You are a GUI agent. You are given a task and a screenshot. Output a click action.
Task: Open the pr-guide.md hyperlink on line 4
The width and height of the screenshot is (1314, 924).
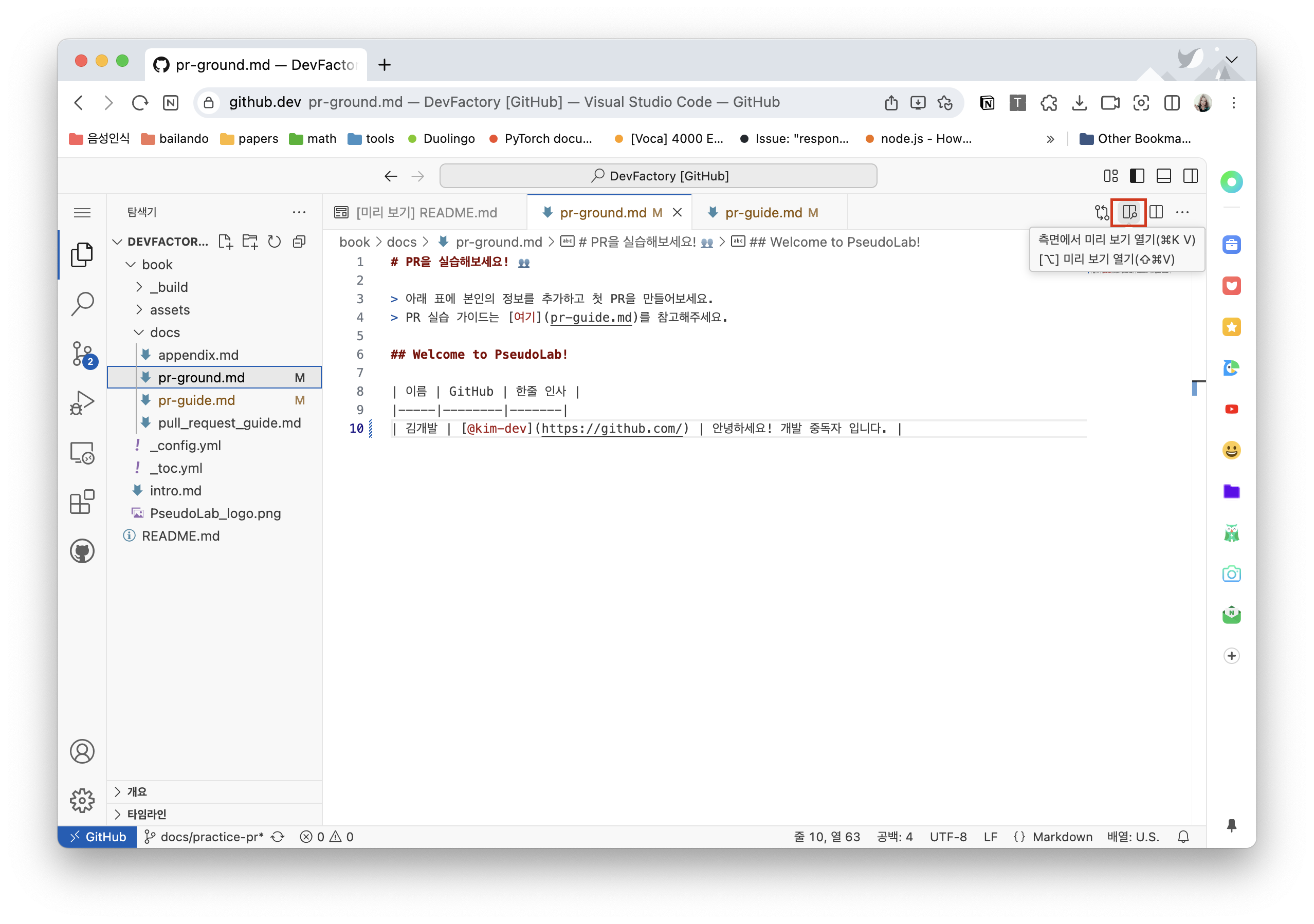(590, 318)
